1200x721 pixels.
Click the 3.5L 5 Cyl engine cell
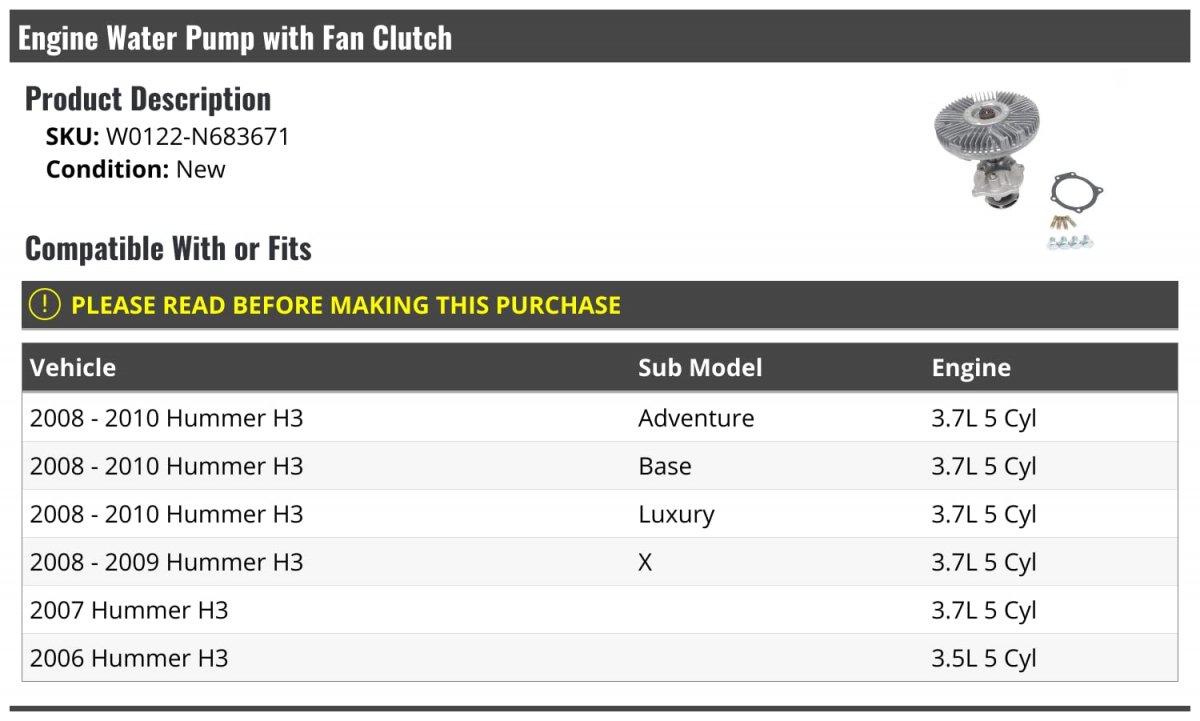(984, 659)
